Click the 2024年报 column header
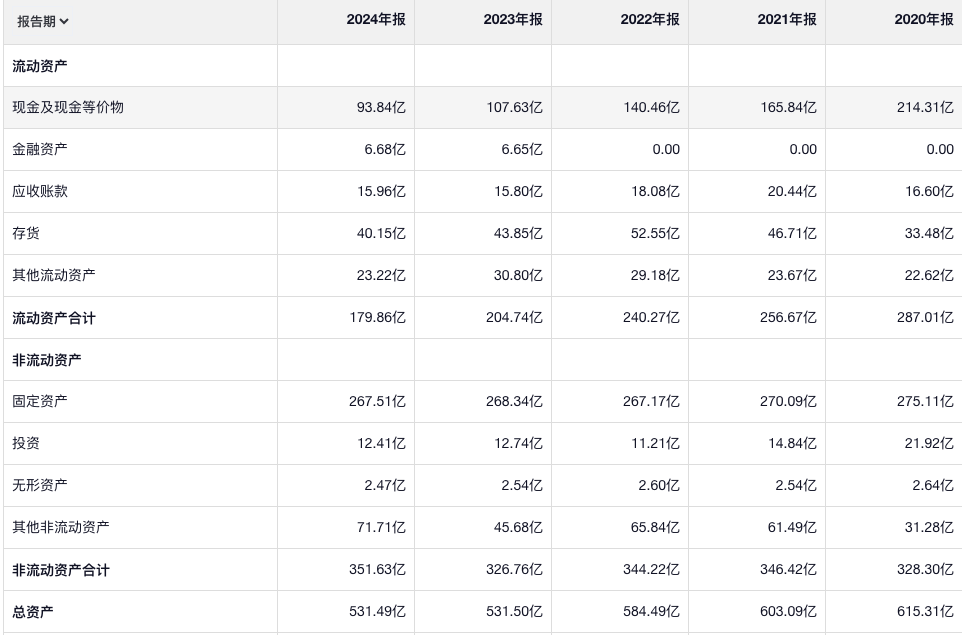962x635 pixels. click(x=375, y=20)
